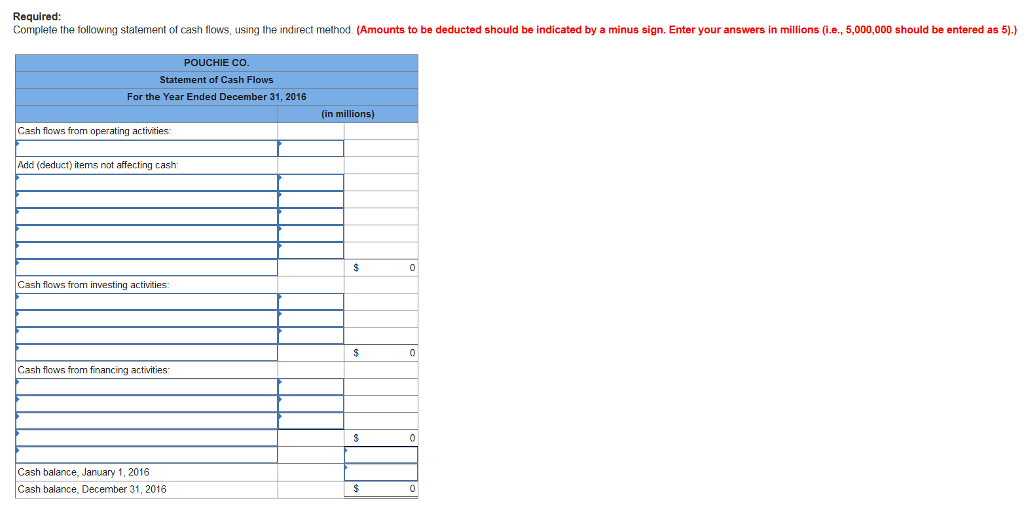Open first label dropdown under Add (deduct) items
Viewport: 1024px width, 505px height.
147,182
